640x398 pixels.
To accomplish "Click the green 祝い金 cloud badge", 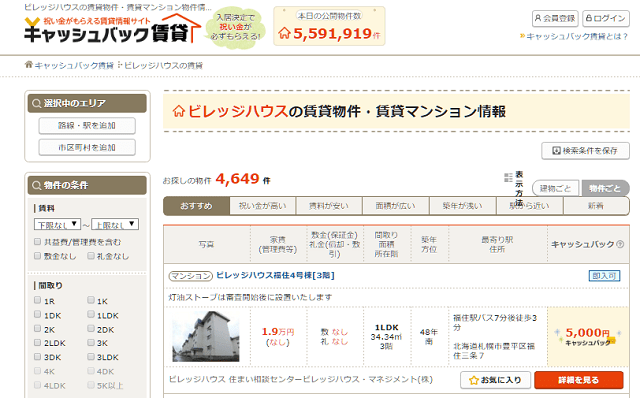I will [236, 27].
